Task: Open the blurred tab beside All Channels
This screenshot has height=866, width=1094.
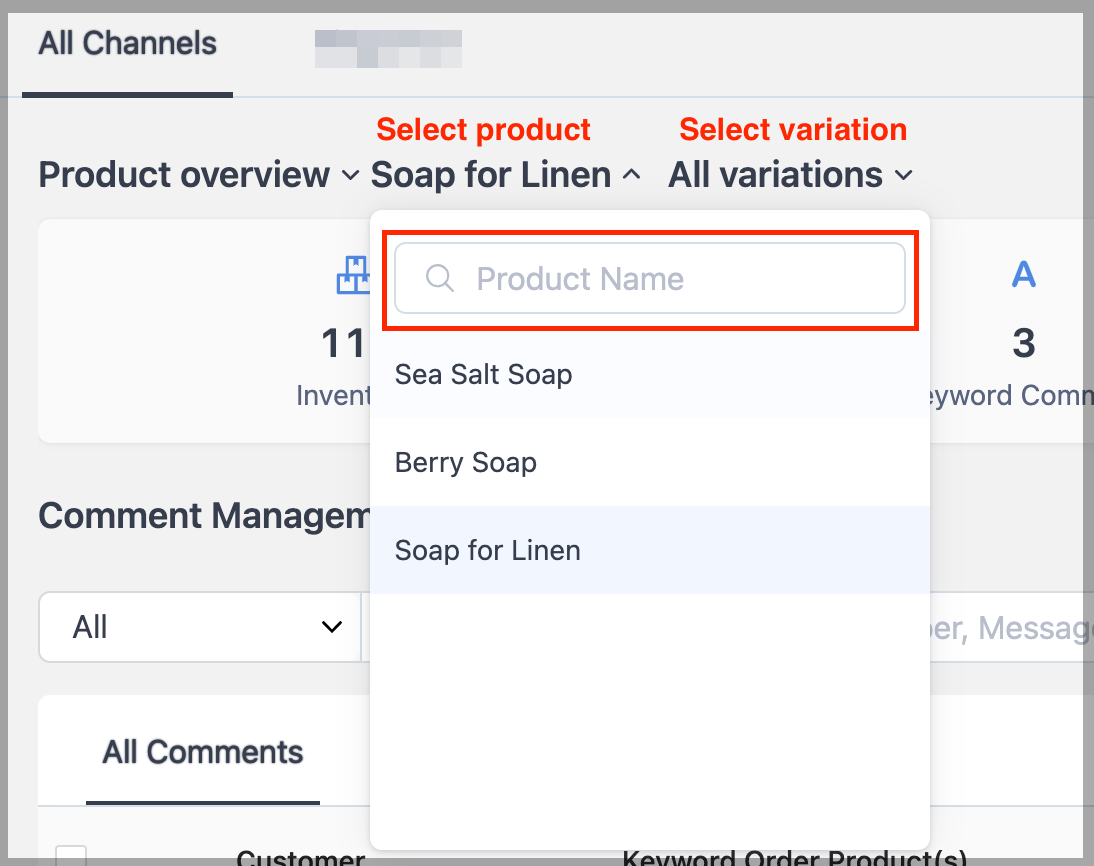Action: [388, 48]
